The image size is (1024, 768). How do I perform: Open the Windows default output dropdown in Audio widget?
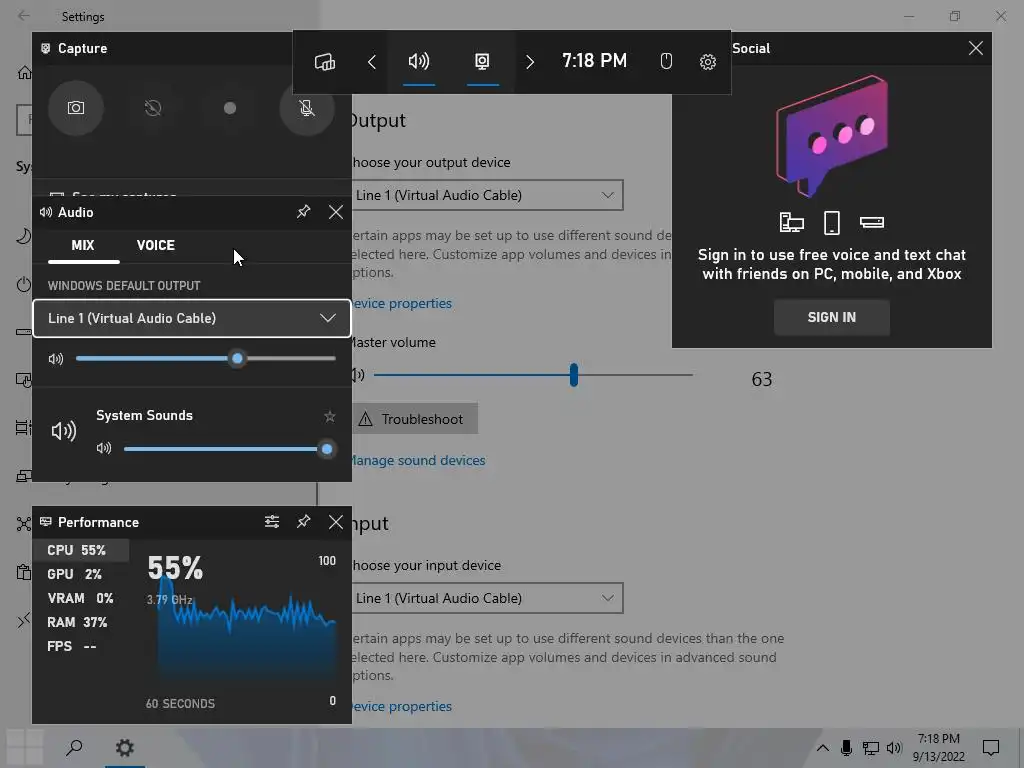(192, 319)
